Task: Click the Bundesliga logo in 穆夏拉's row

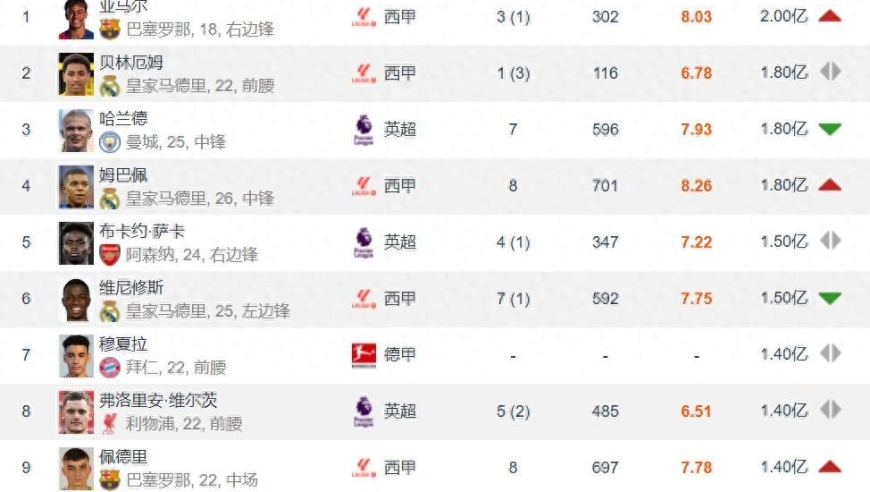Action: pyautogui.click(x=362, y=355)
